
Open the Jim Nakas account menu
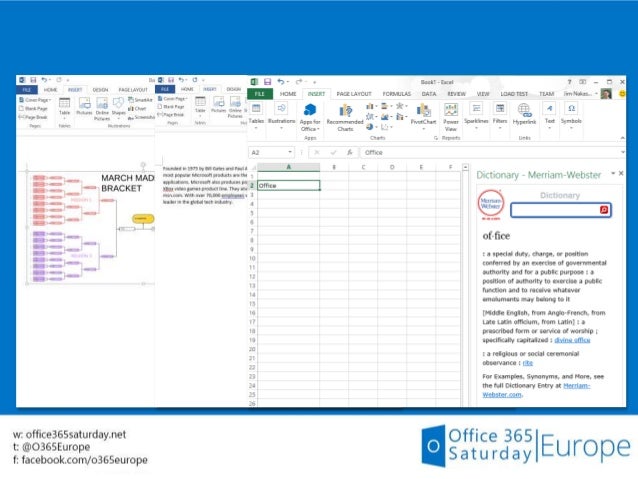click(x=581, y=94)
